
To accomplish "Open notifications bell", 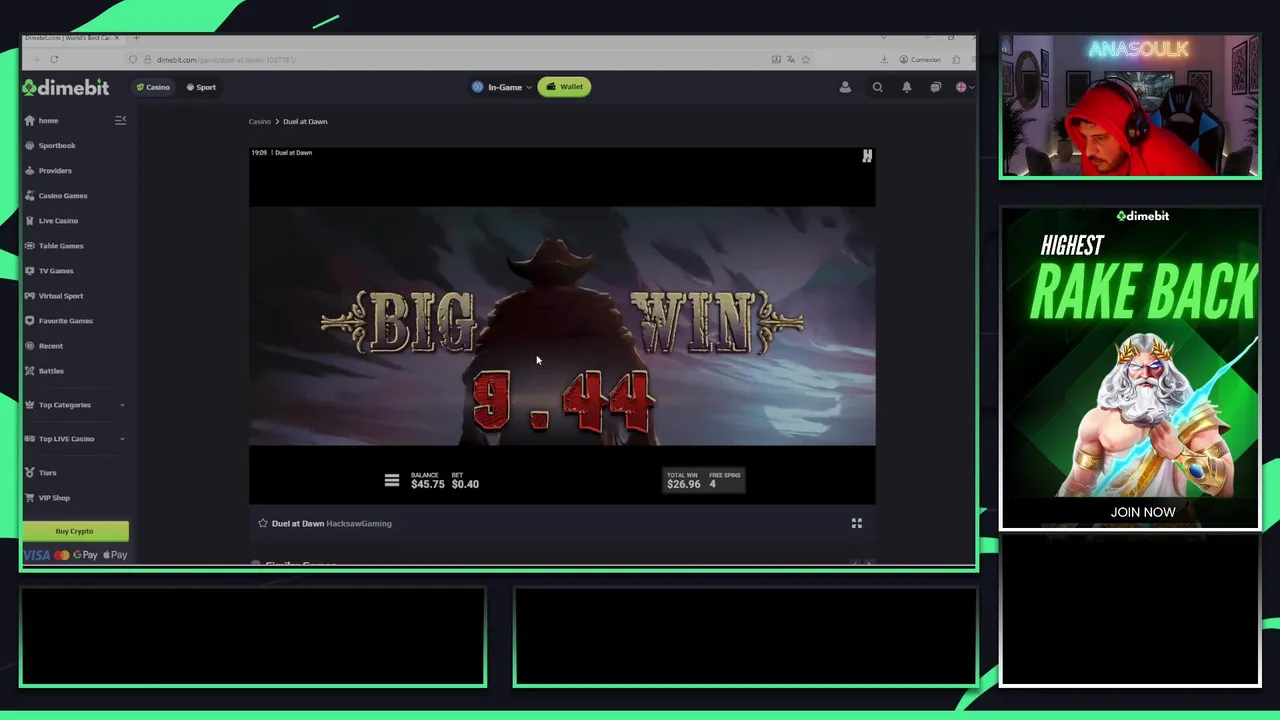I will (x=906, y=87).
